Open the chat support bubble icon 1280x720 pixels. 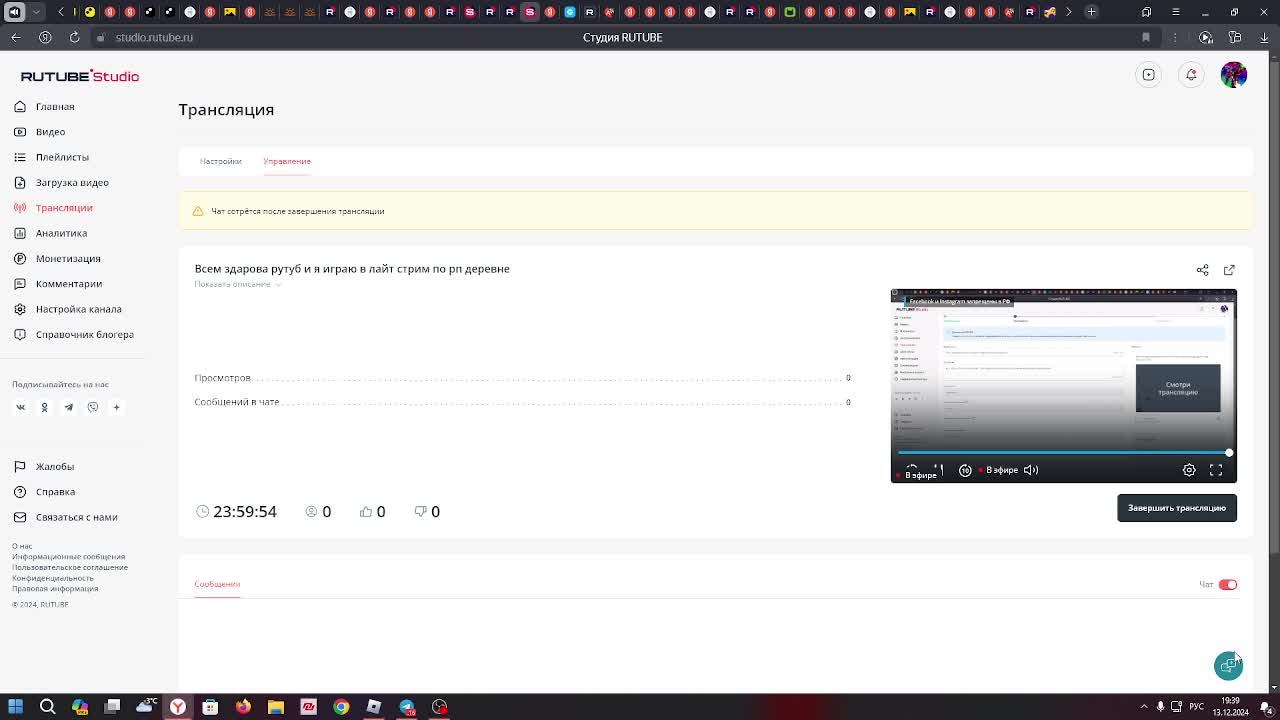tap(1228, 666)
